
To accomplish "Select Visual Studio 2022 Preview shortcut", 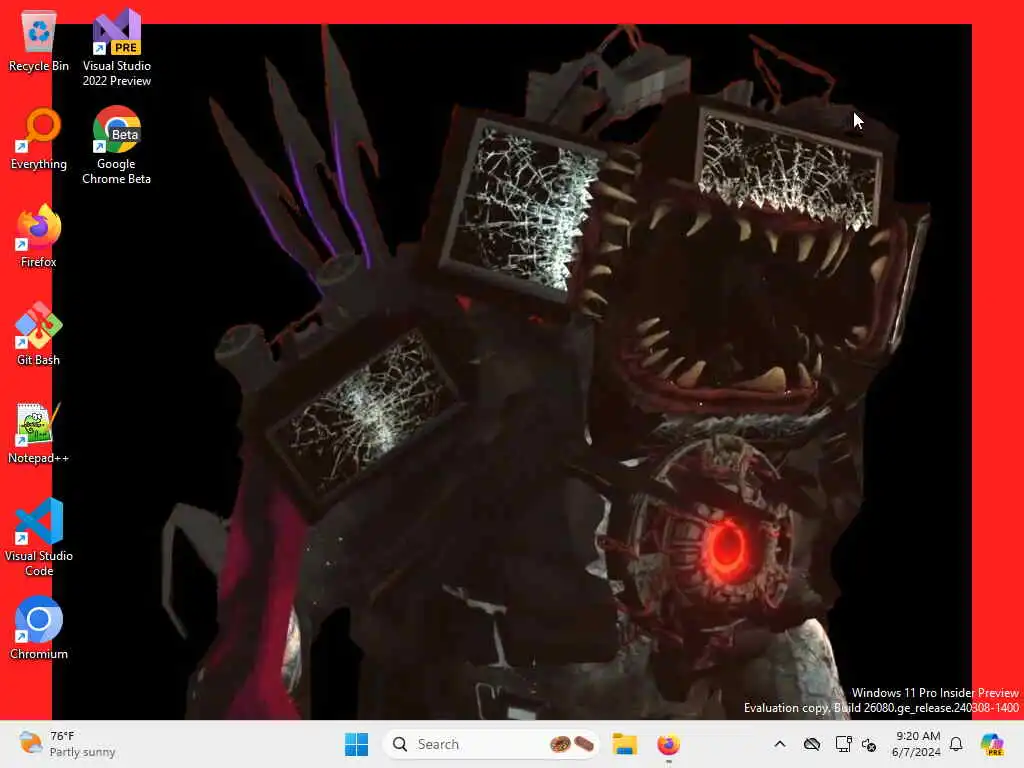I will (116, 48).
